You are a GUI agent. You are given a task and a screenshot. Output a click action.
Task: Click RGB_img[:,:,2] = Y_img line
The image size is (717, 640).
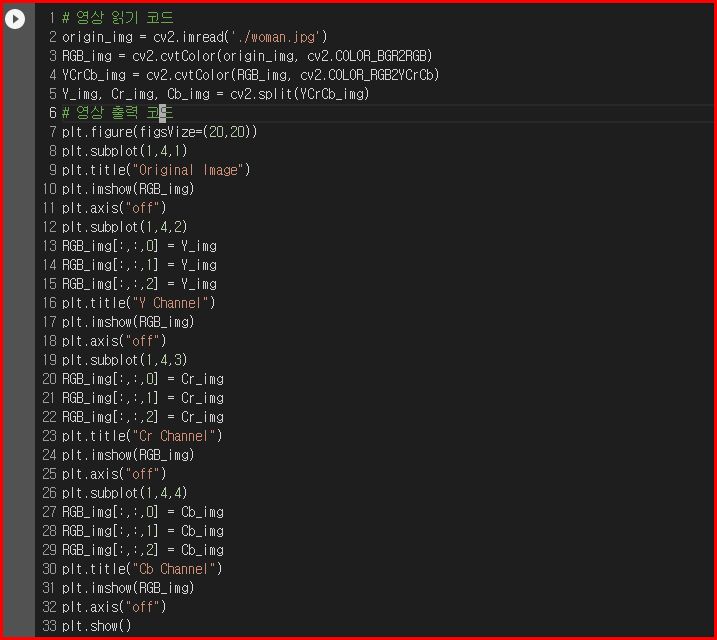[x=139, y=284]
